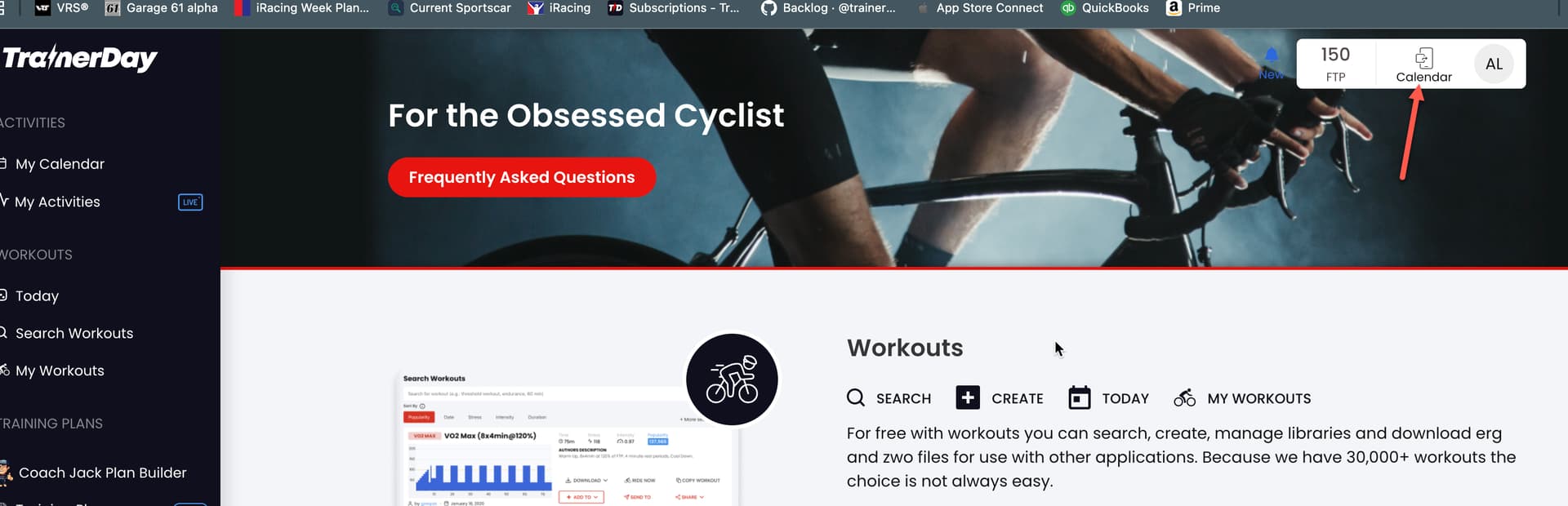1568x506 pixels.
Task: Click the TrainerDay logo
Action: 79,58
